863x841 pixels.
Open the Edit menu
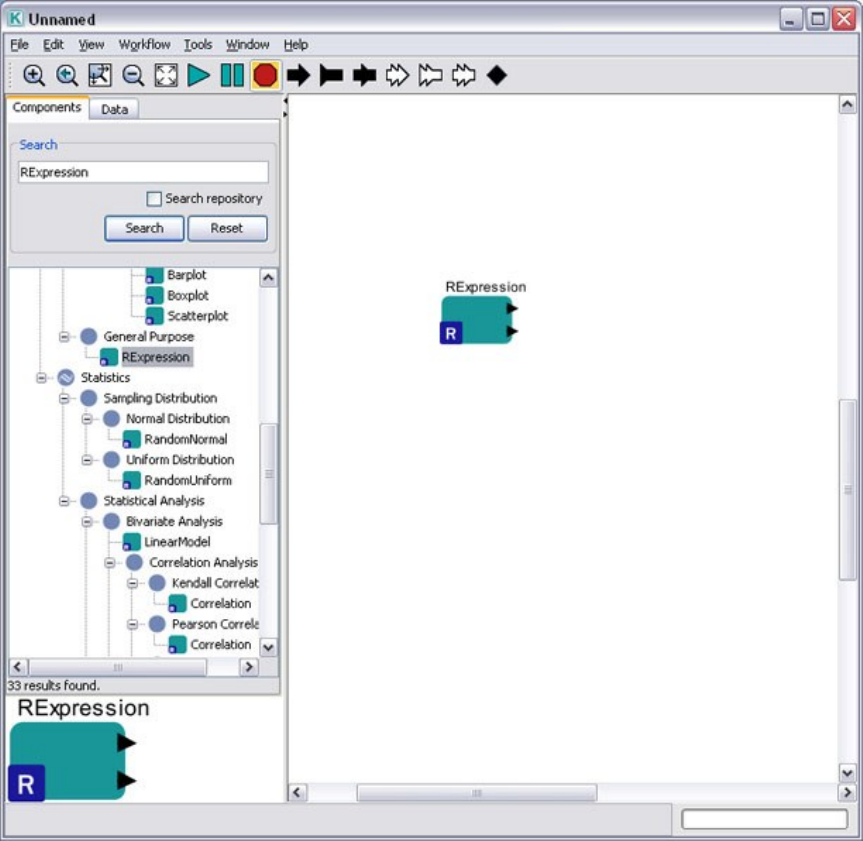point(53,45)
